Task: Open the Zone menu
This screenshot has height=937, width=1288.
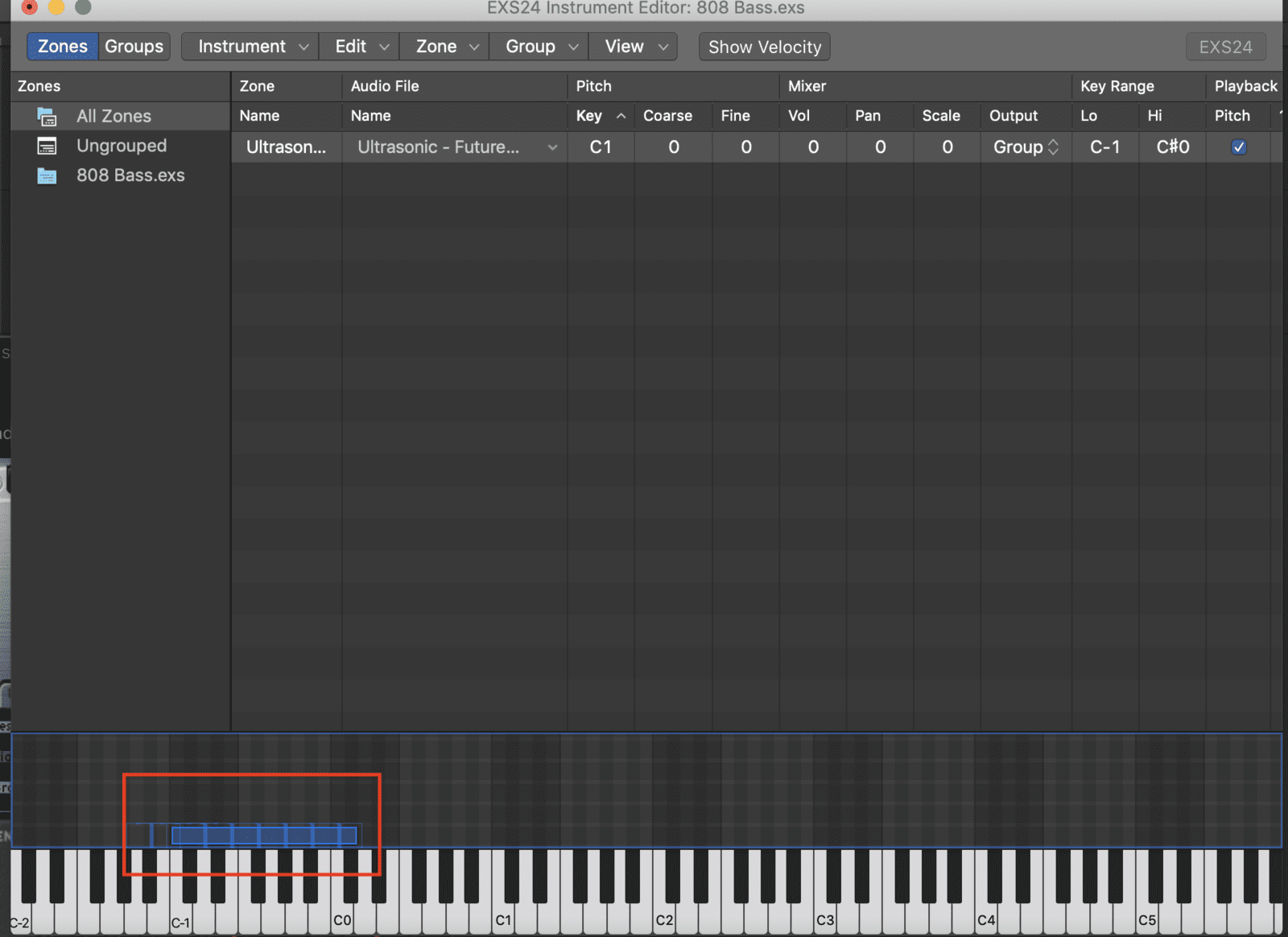Action: (445, 47)
